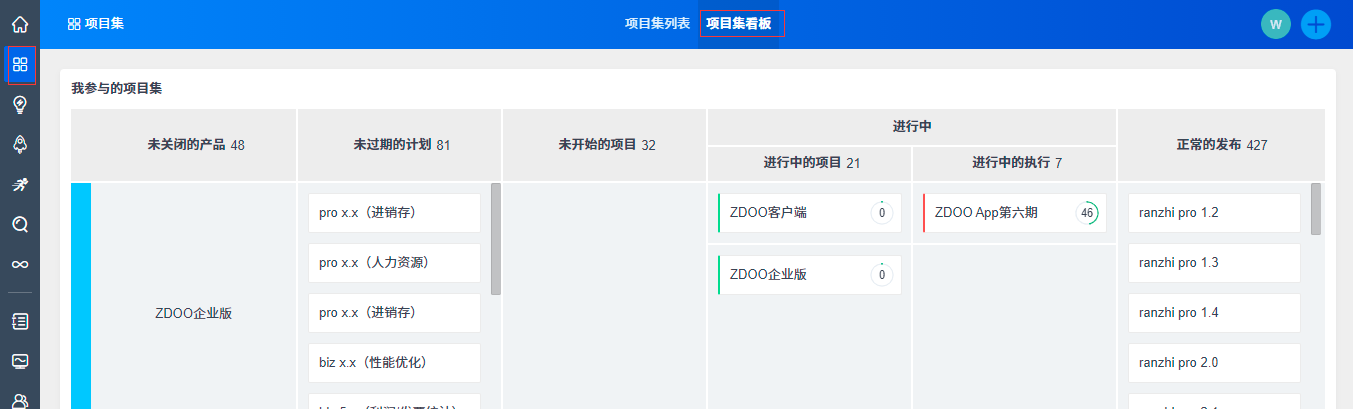Click the blue plus create button
Image resolution: width=1353 pixels, height=409 pixels.
[x=1316, y=24]
